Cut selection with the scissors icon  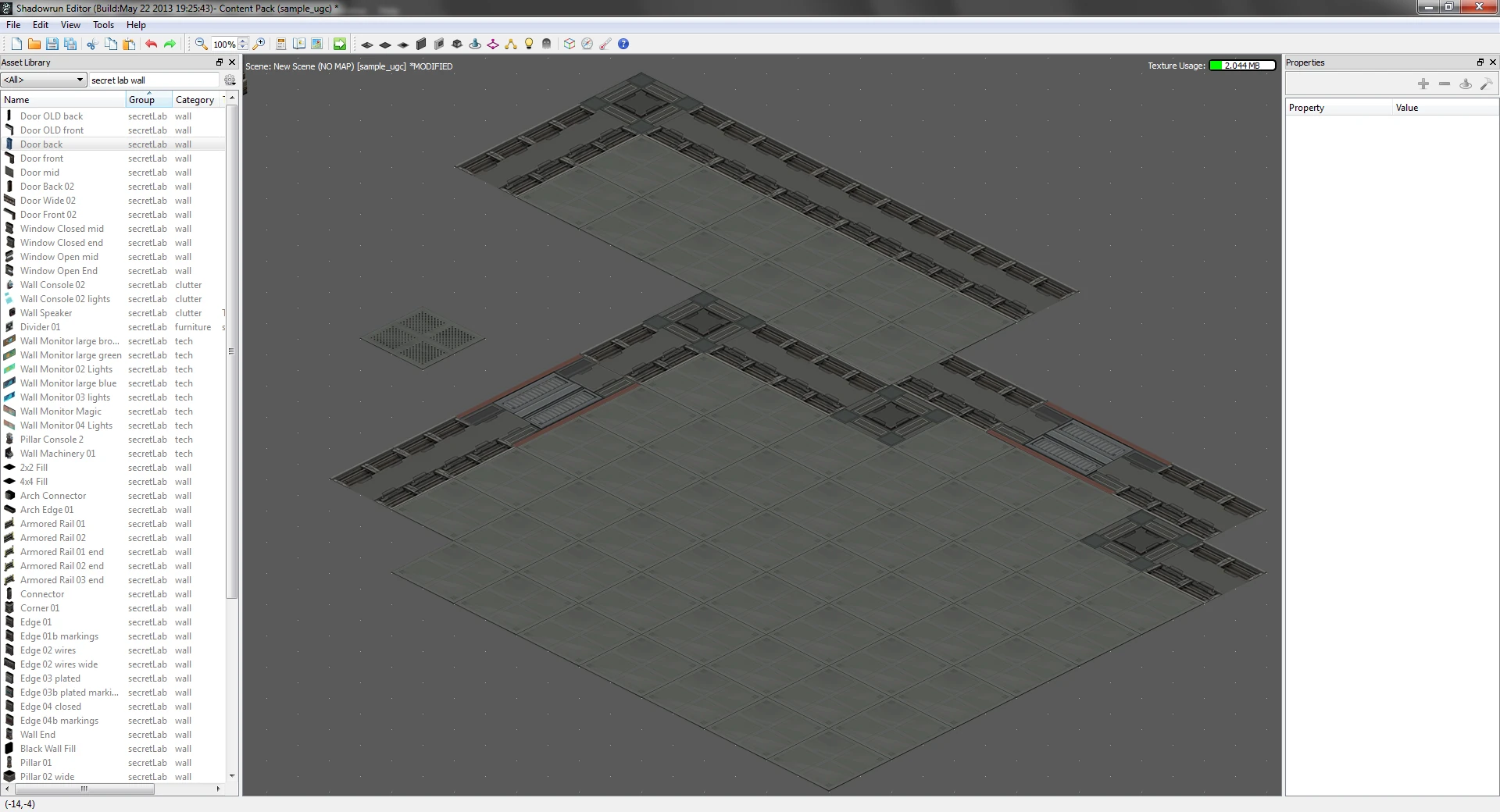pyautogui.click(x=92, y=45)
